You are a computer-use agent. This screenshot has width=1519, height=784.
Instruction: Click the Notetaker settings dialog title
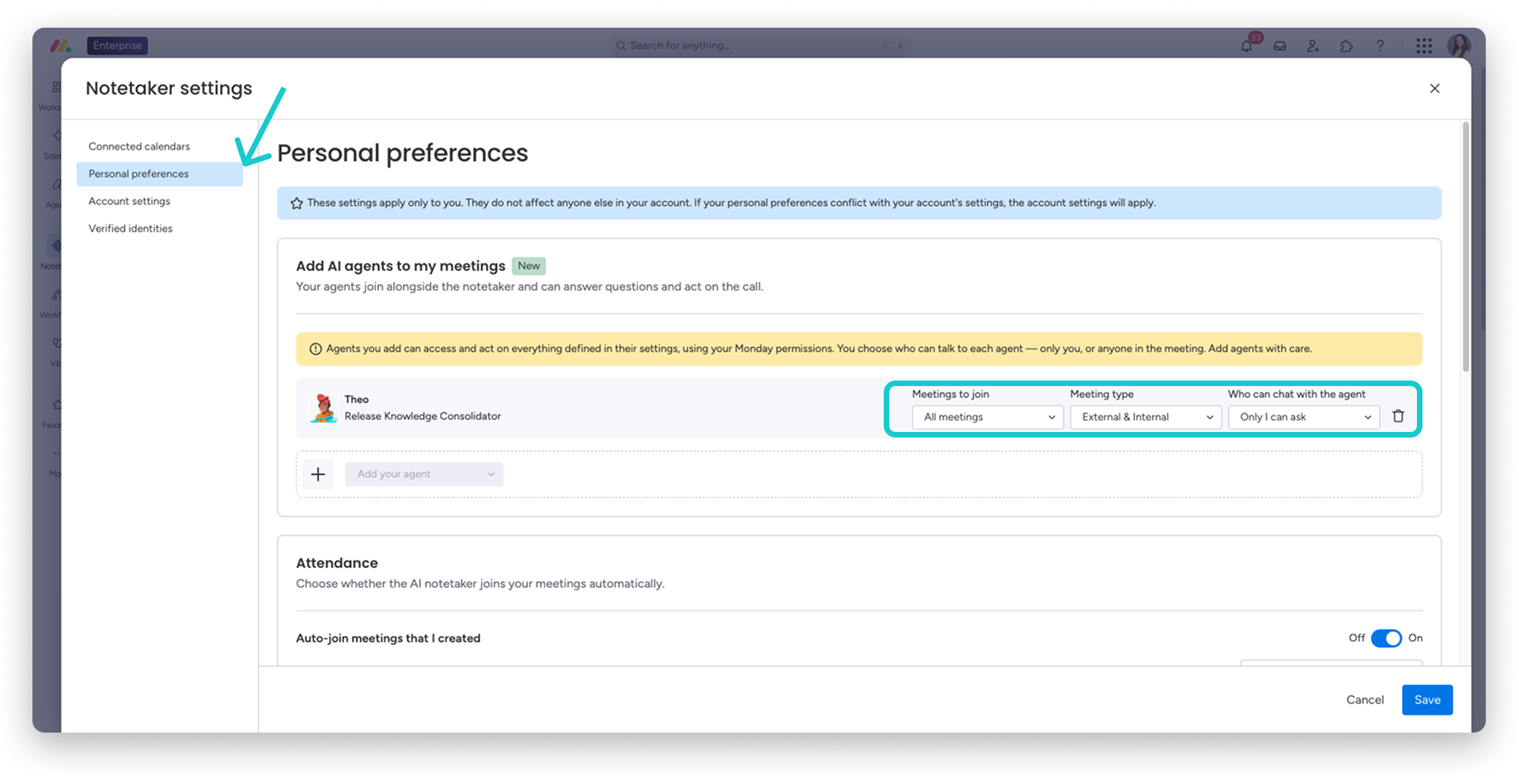pos(169,89)
